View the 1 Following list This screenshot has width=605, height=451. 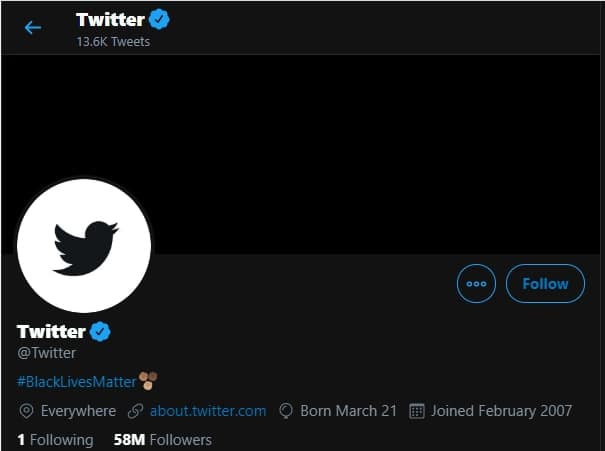pos(55,440)
